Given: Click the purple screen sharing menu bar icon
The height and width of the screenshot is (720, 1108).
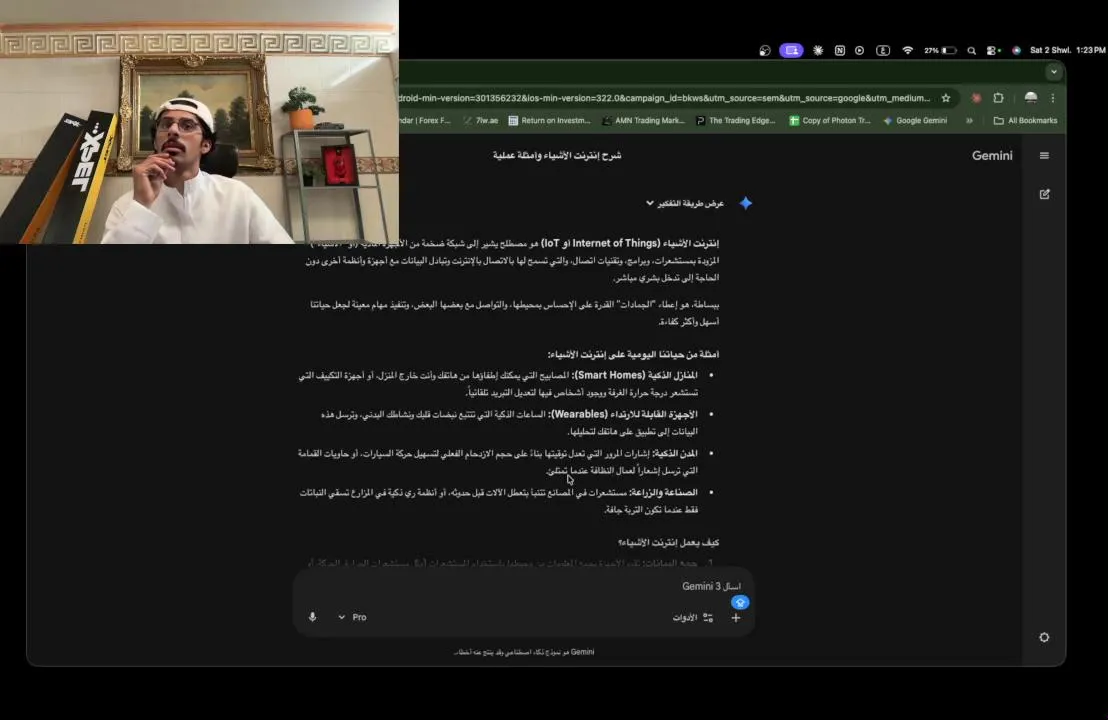Looking at the screenshot, I should [x=791, y=50].
